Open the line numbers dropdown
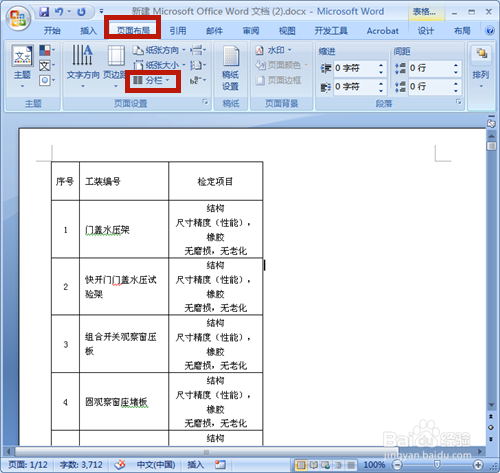500x473 pixels. pos(198,65)
